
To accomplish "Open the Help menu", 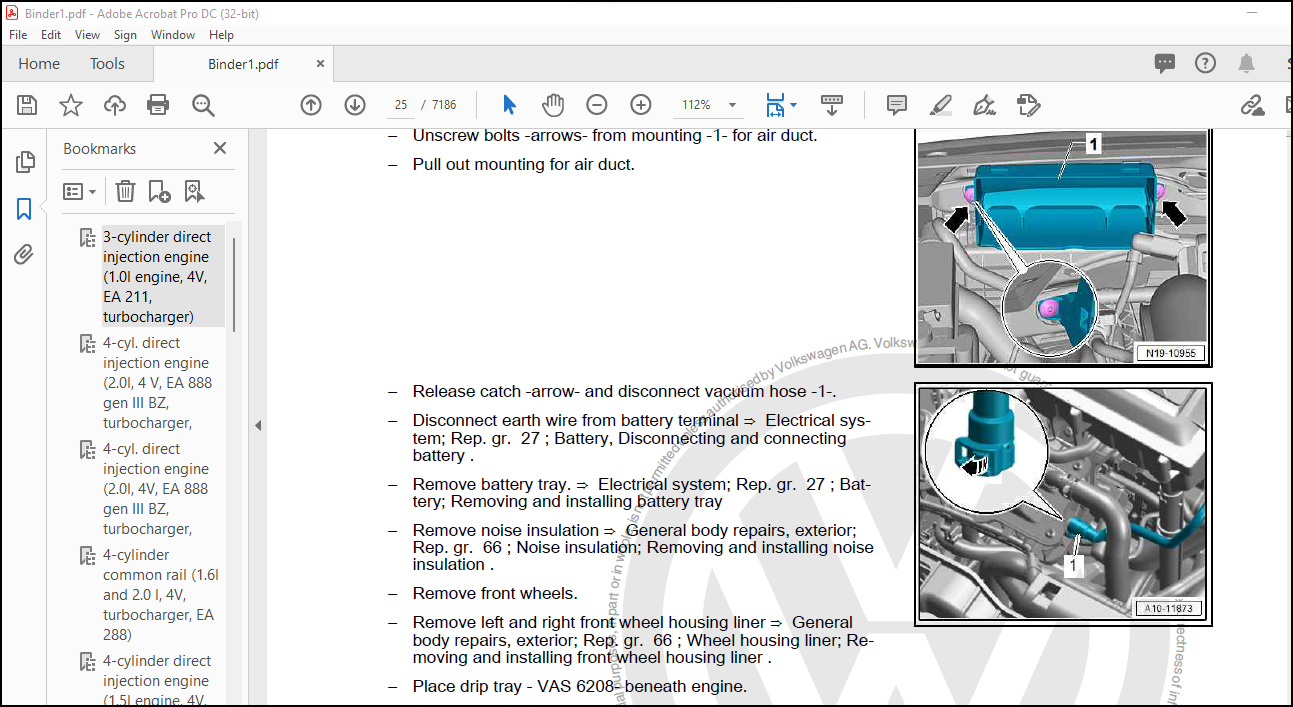I will pyautogui.click(x=221, y=34).
